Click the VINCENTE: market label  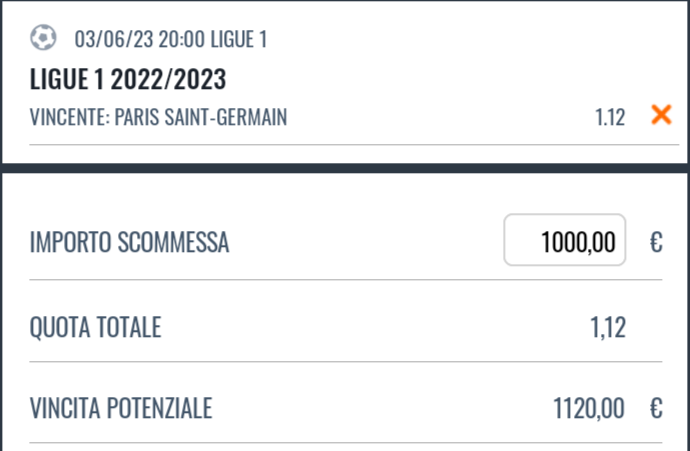click(70, 117)
